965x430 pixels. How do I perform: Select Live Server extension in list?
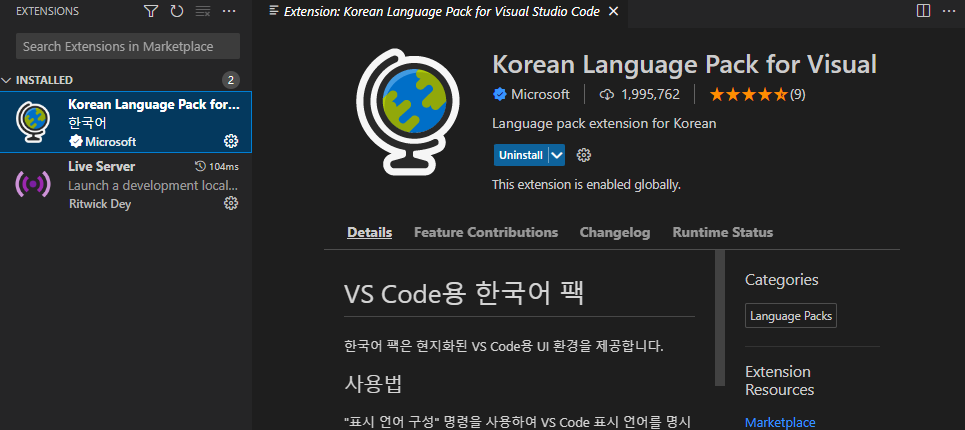(x=126, y=183)
